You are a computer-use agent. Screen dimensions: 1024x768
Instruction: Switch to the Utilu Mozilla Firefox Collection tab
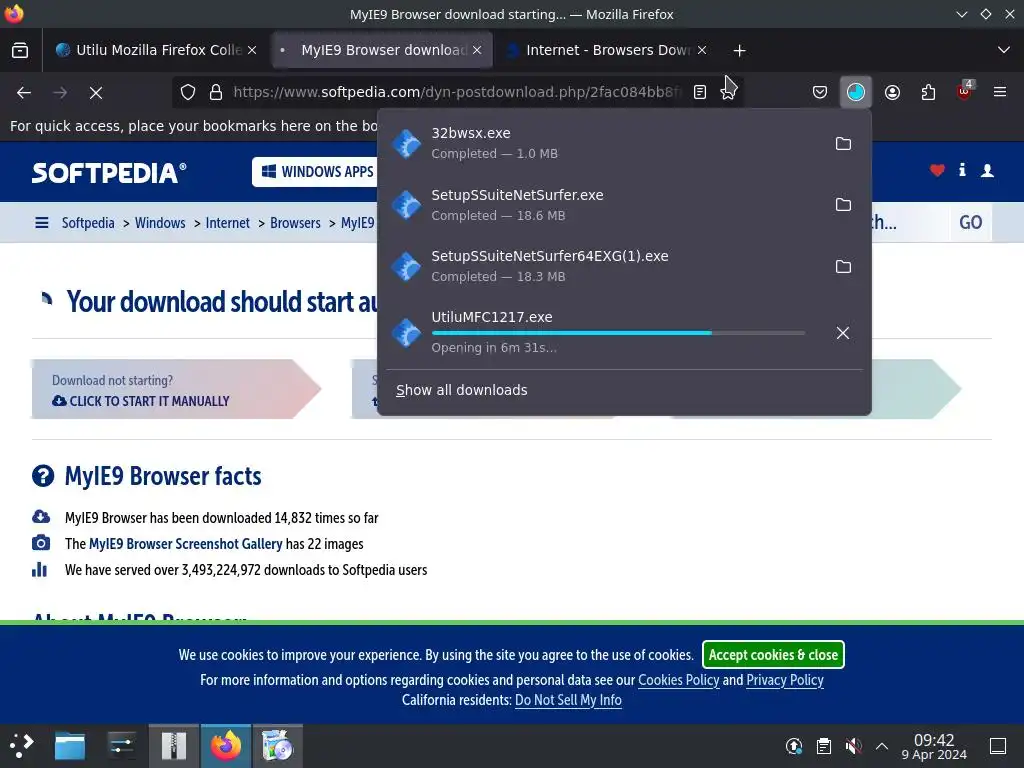click(159, 50)
